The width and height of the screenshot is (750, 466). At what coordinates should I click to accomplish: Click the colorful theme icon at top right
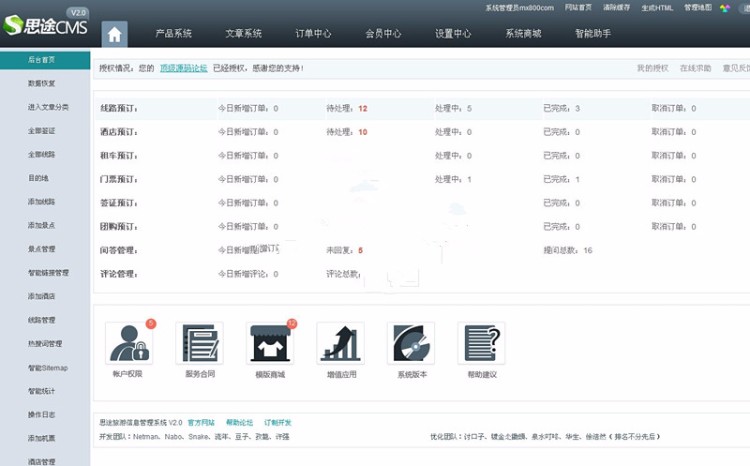(x=725, y=8)
